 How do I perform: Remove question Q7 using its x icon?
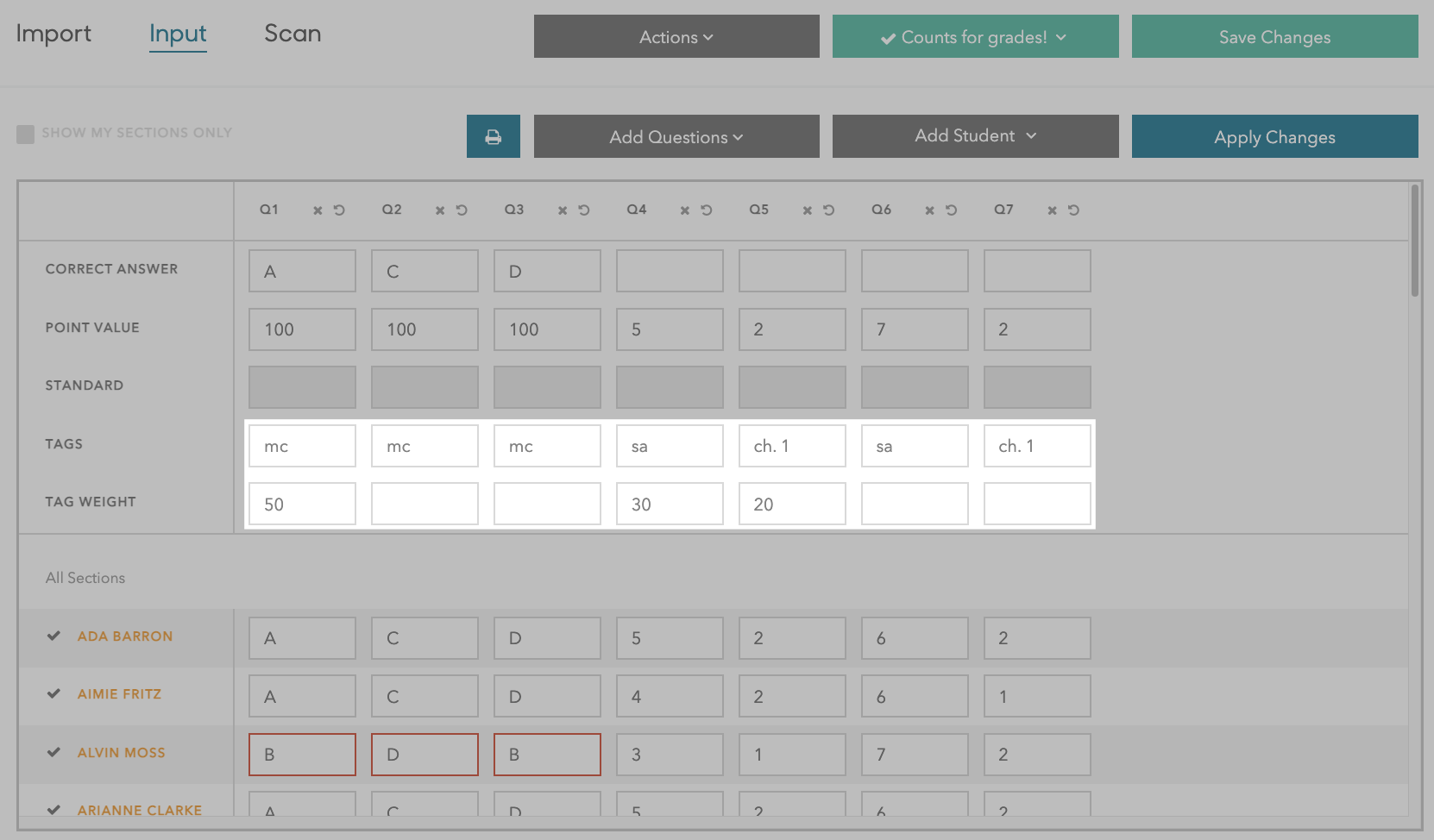tap(1053, 210)
